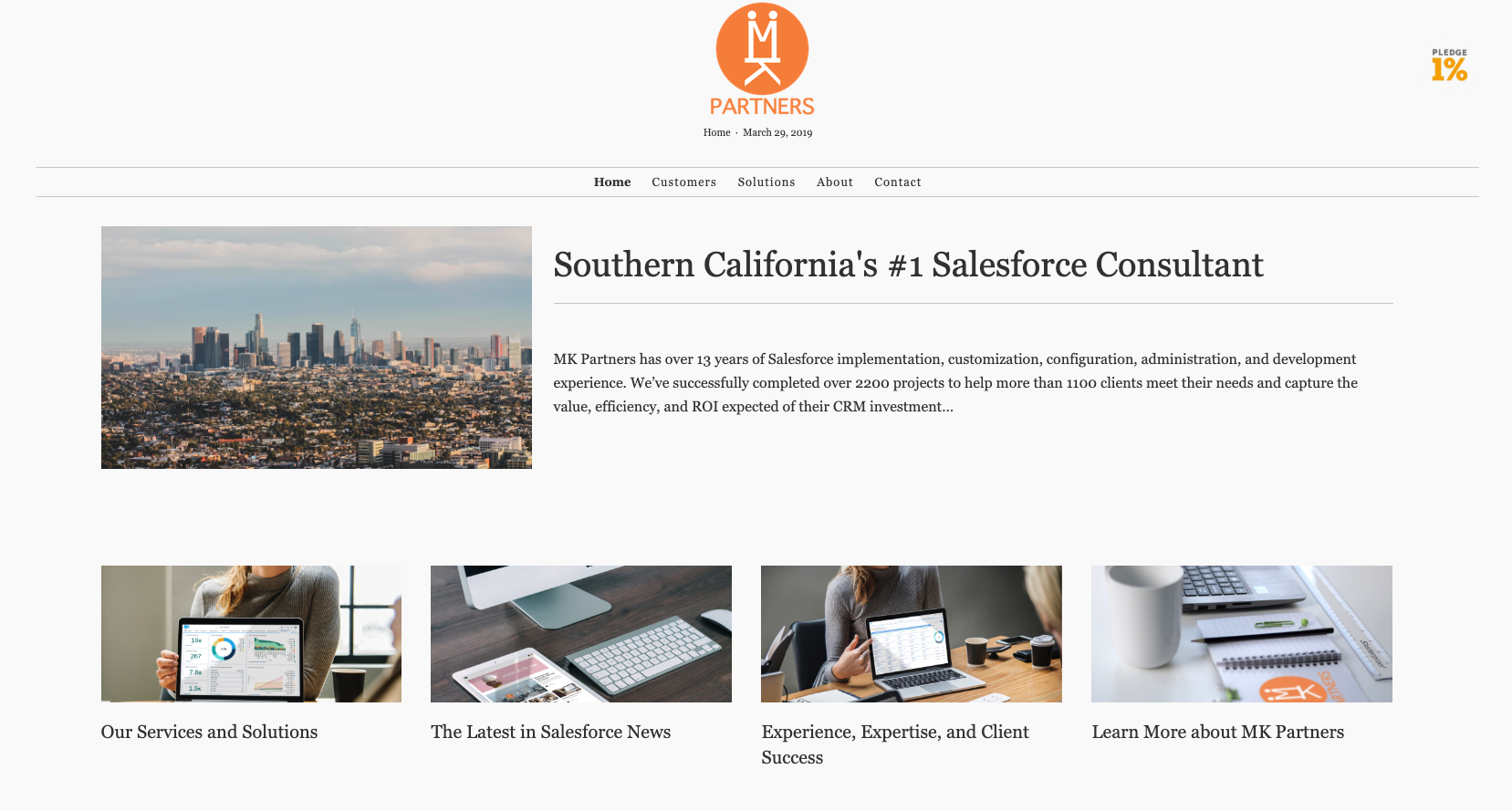
Task: Open the Pledge 1% badge icon
Action: pyautogui.click(x=1449, y=65)
